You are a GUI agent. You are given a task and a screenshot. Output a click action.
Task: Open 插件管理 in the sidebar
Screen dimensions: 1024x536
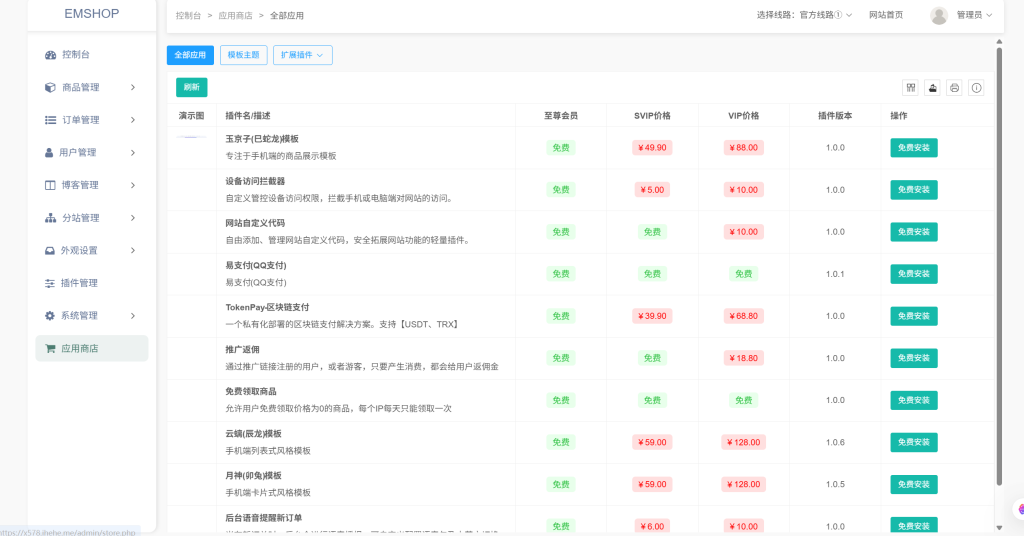click(91, 283)
